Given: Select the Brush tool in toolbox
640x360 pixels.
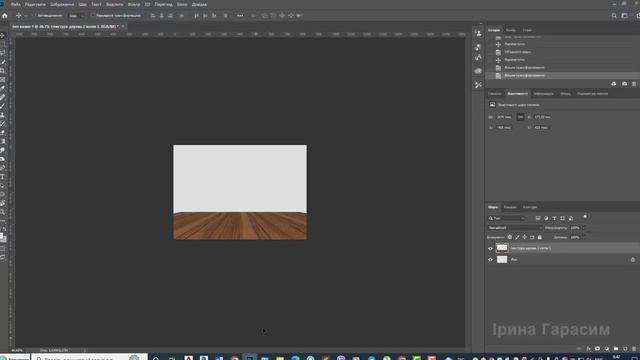Looking at the screenshot, I should pos(2,106).
